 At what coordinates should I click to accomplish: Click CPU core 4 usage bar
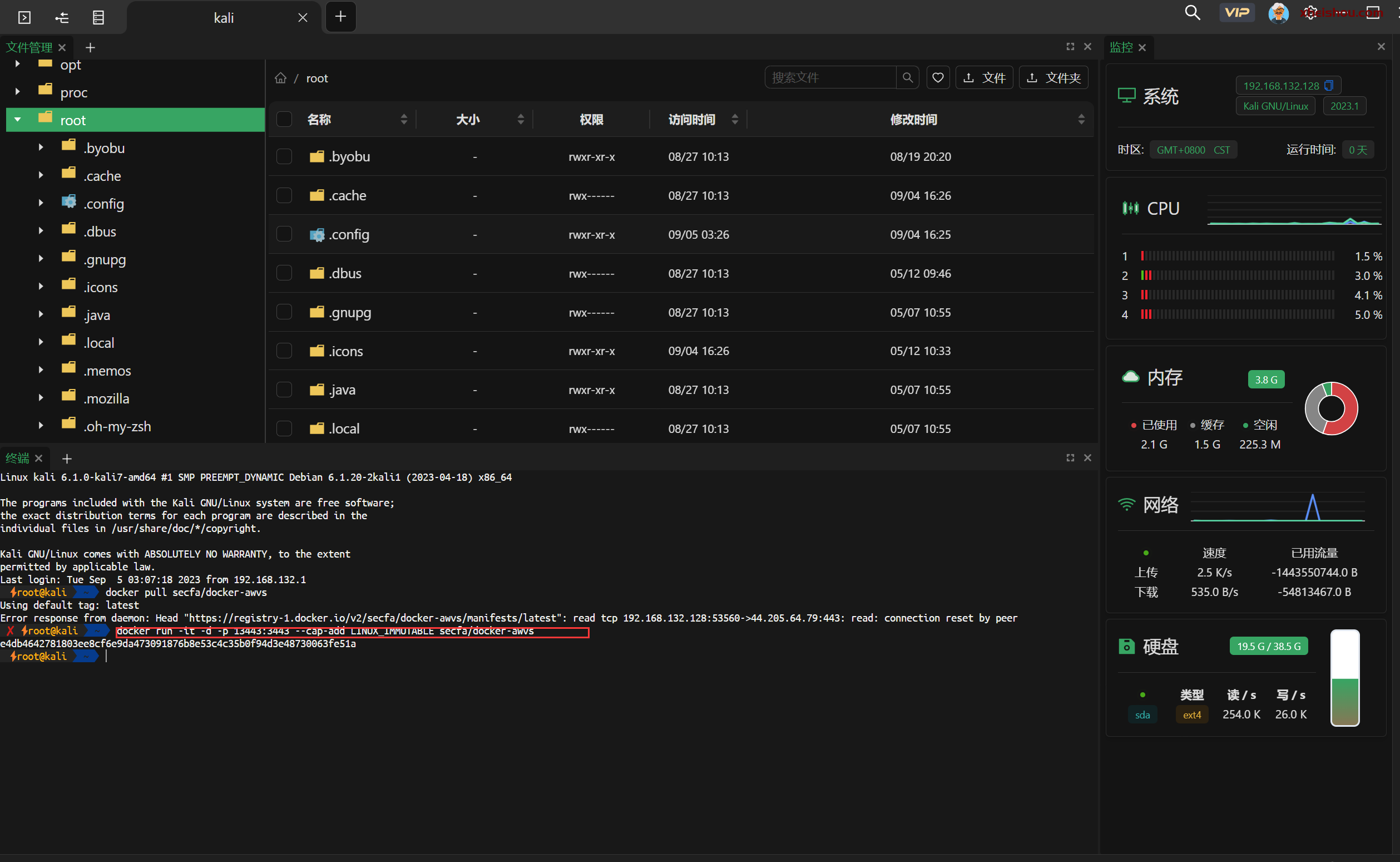[x=1237, y=315]
